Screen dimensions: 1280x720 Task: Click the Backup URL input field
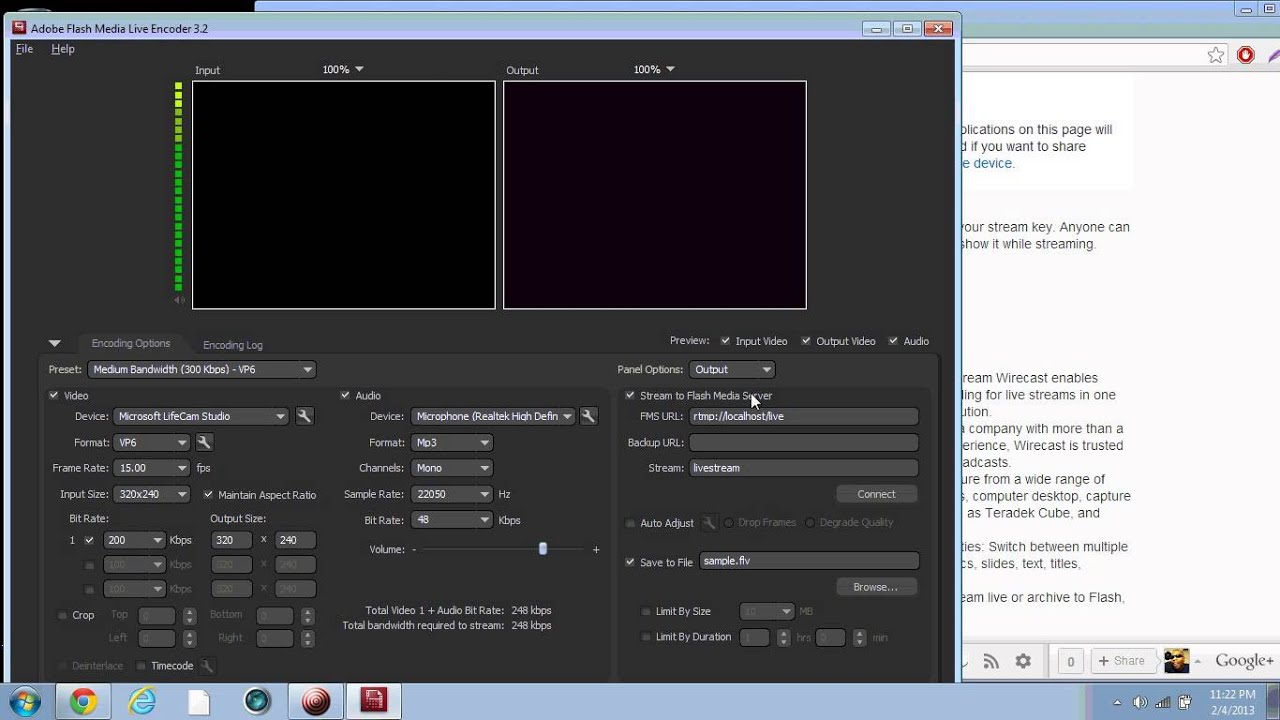[803, 442]
